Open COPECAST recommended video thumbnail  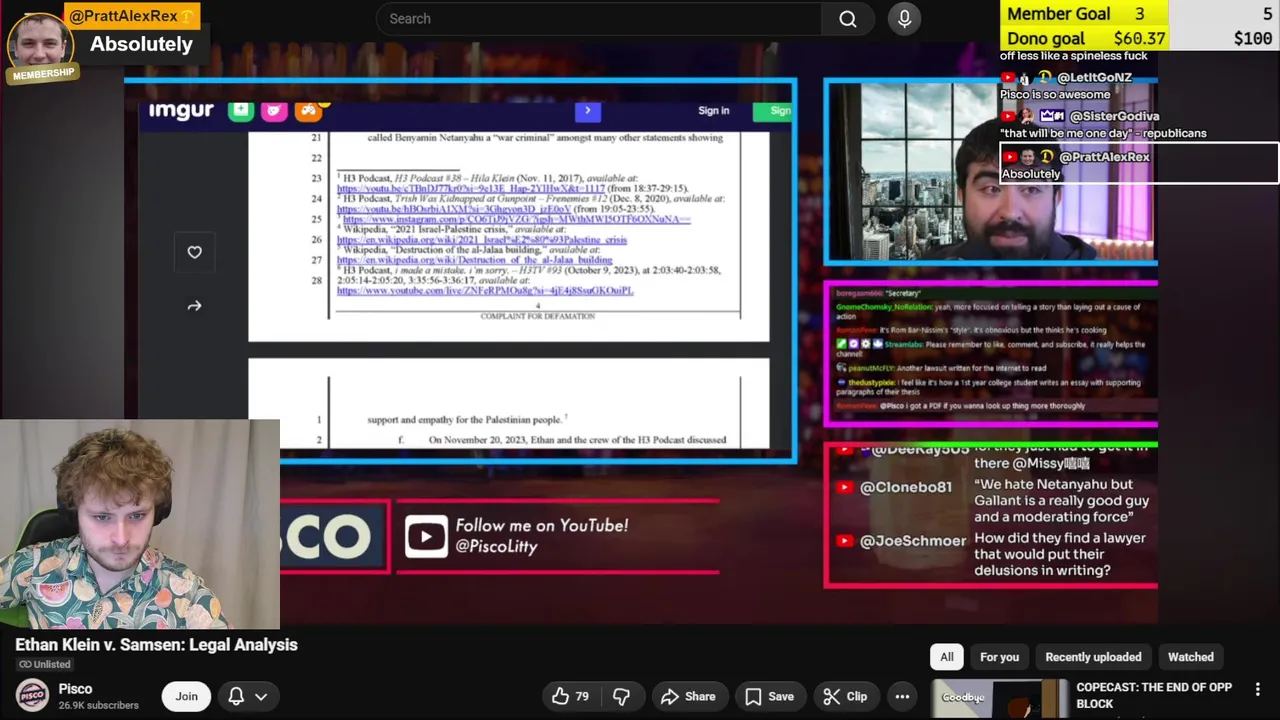point(1000,699)
